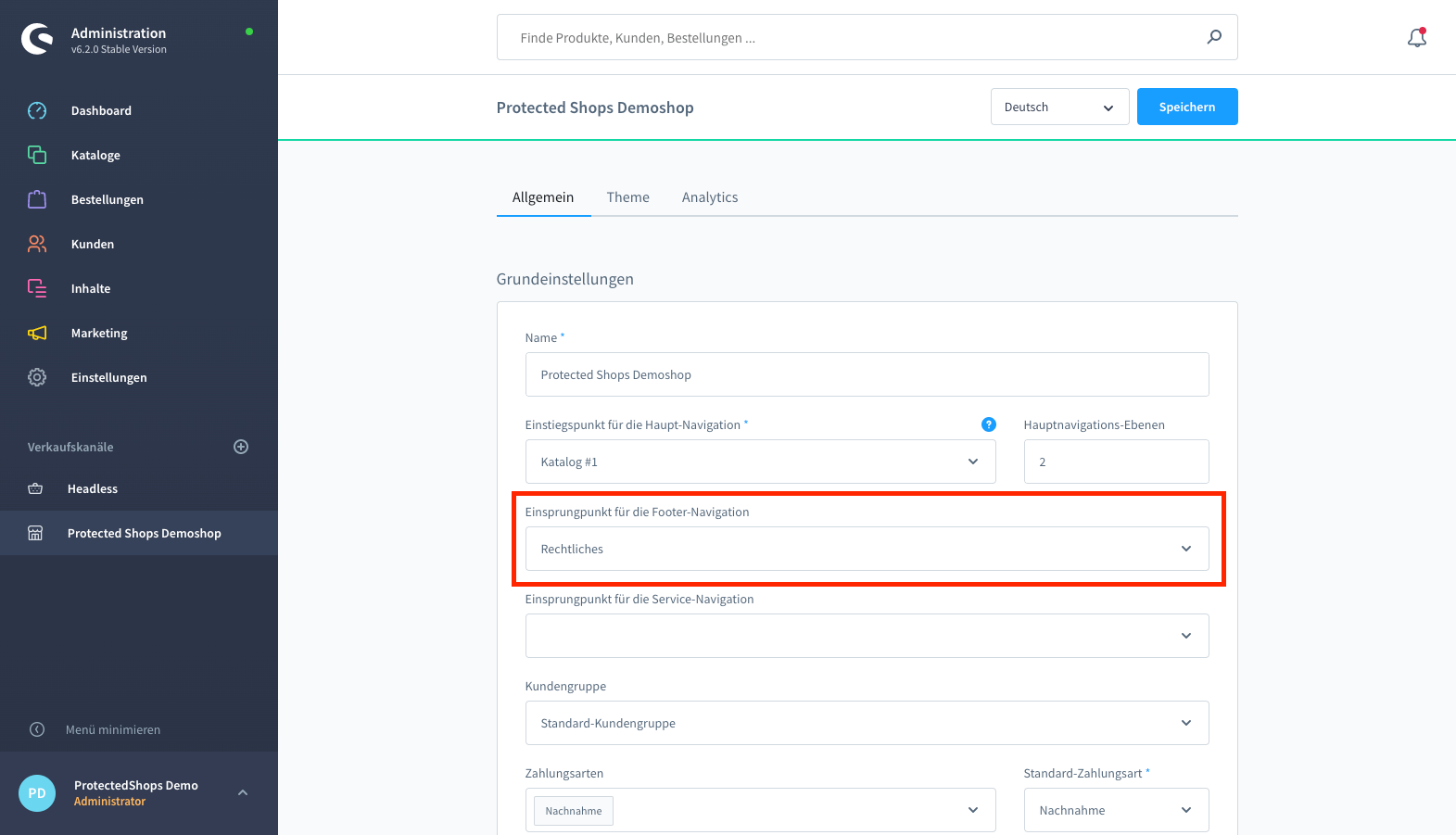Switch to the Theme tab
Screen dimensions: 1456x835
627,197
